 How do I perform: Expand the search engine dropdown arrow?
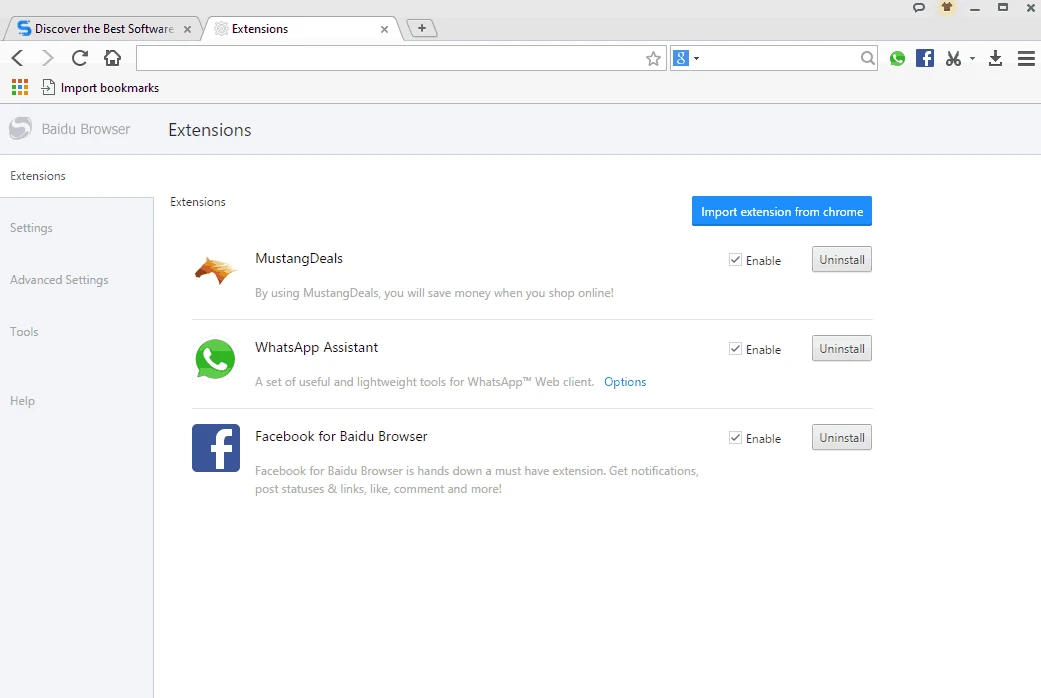pyautogui.click(x=696, y=58)
